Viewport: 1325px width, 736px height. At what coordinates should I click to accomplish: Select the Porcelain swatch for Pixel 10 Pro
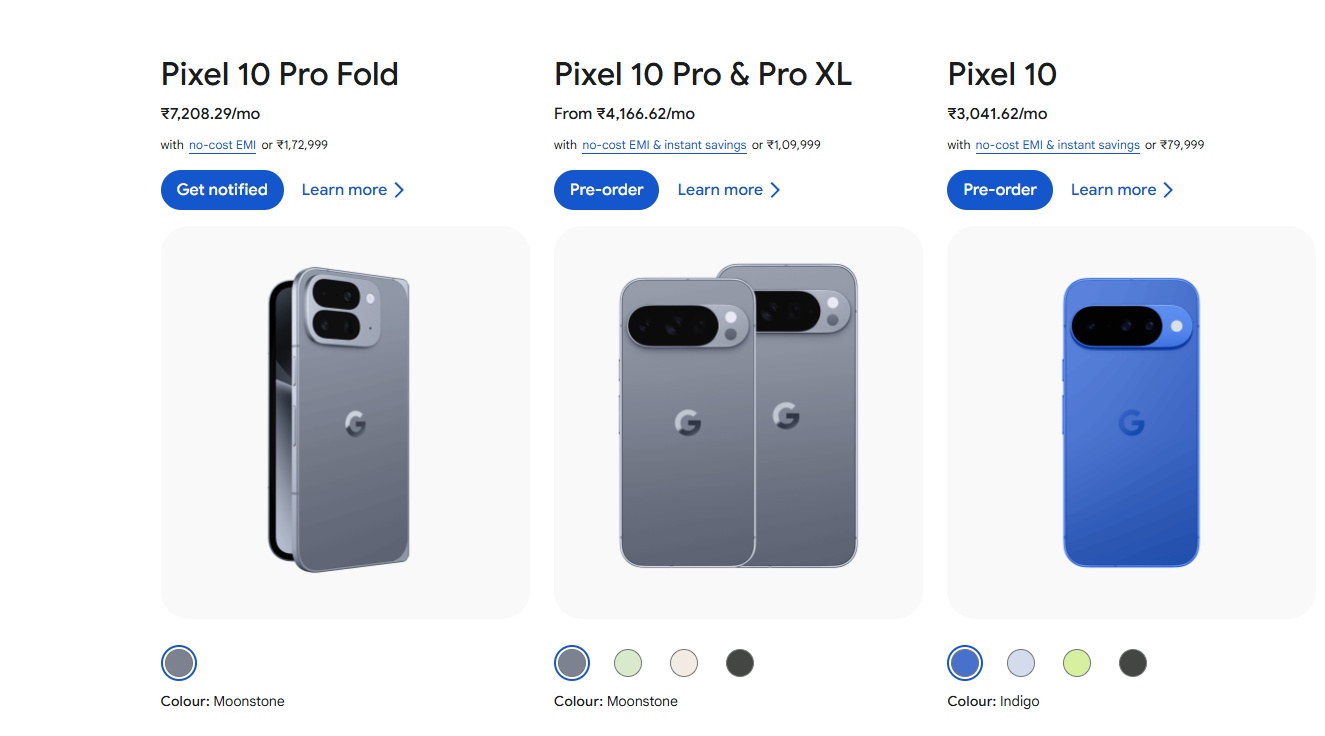(683, 662)
